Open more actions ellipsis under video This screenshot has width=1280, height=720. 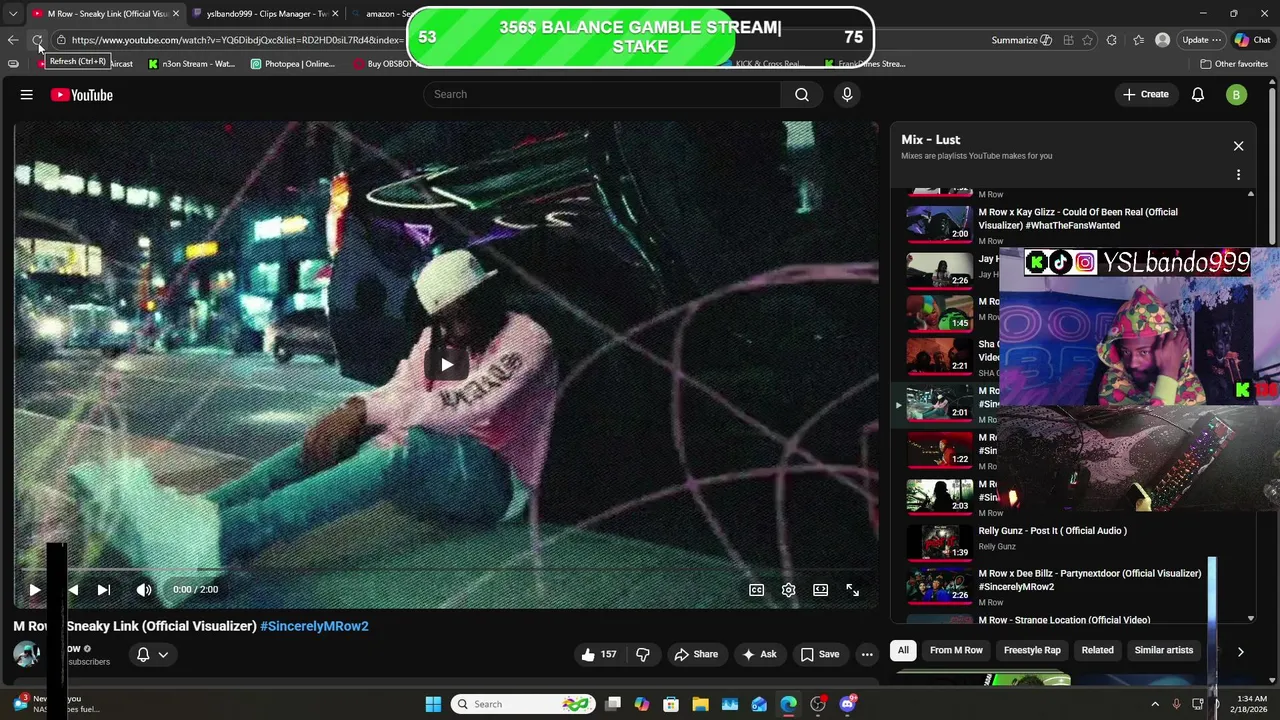tap(867, 654)
